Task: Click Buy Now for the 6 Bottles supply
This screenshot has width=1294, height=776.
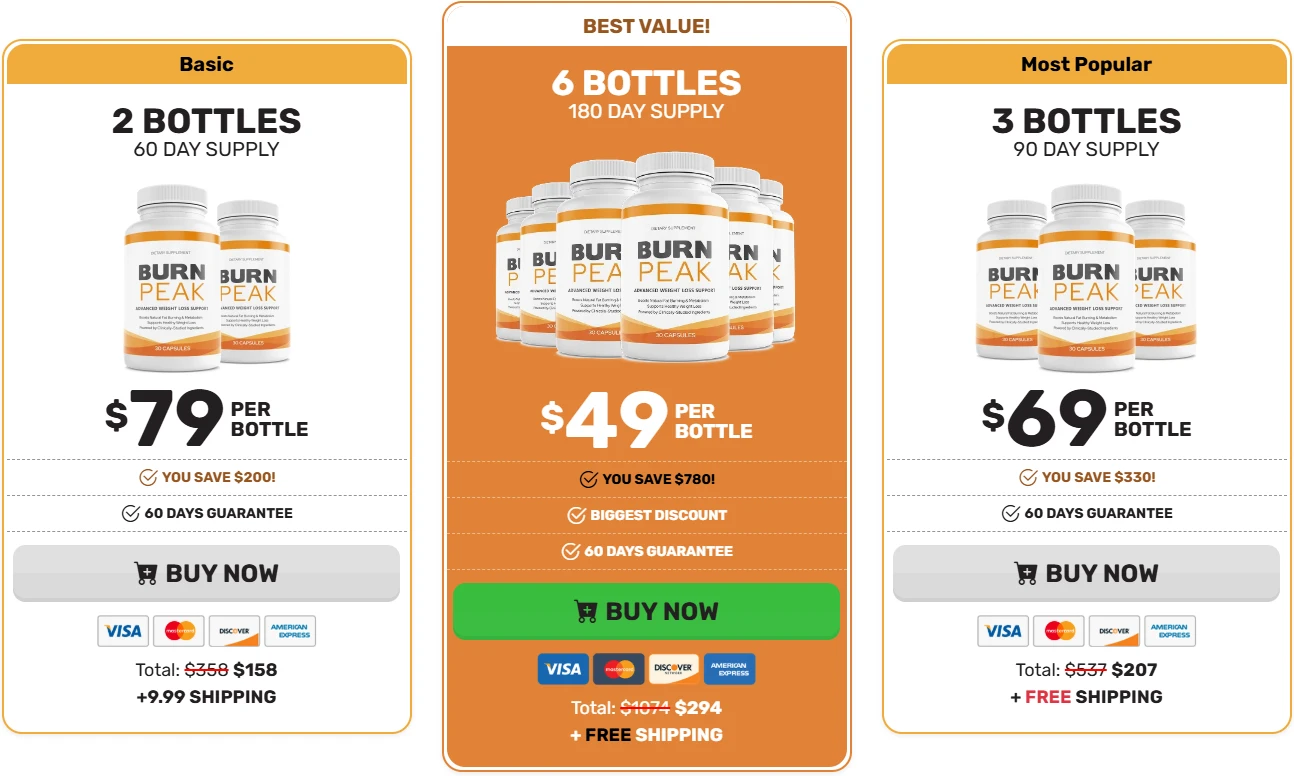Action: click(647, 610)
